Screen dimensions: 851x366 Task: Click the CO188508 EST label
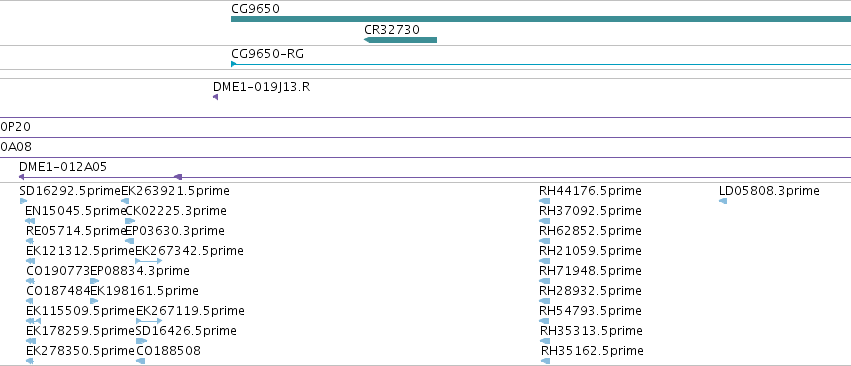(168, 351)
